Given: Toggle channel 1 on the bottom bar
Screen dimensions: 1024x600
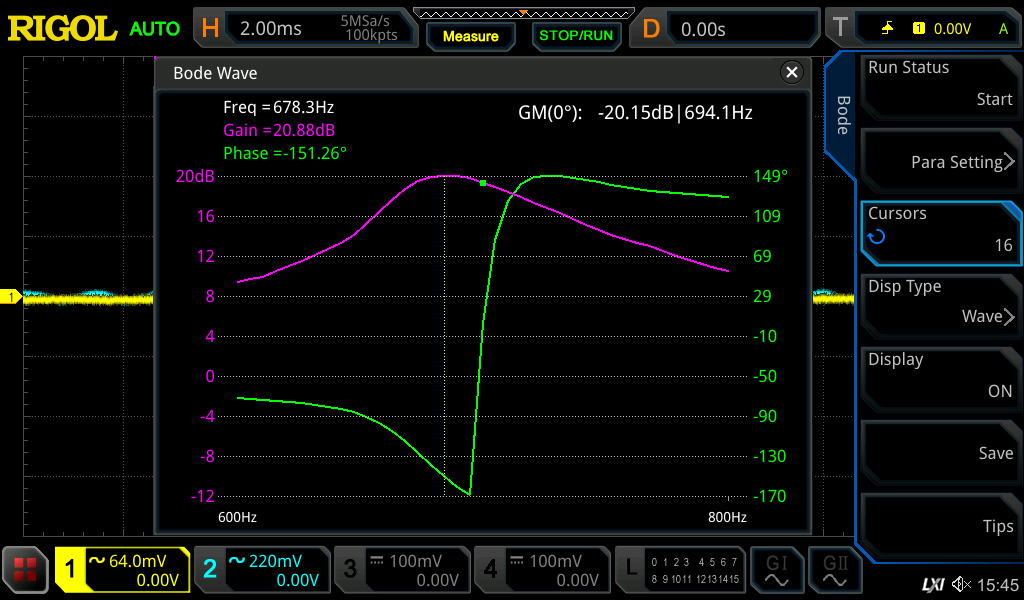Looking at the screenshot, I should (122, 570).
